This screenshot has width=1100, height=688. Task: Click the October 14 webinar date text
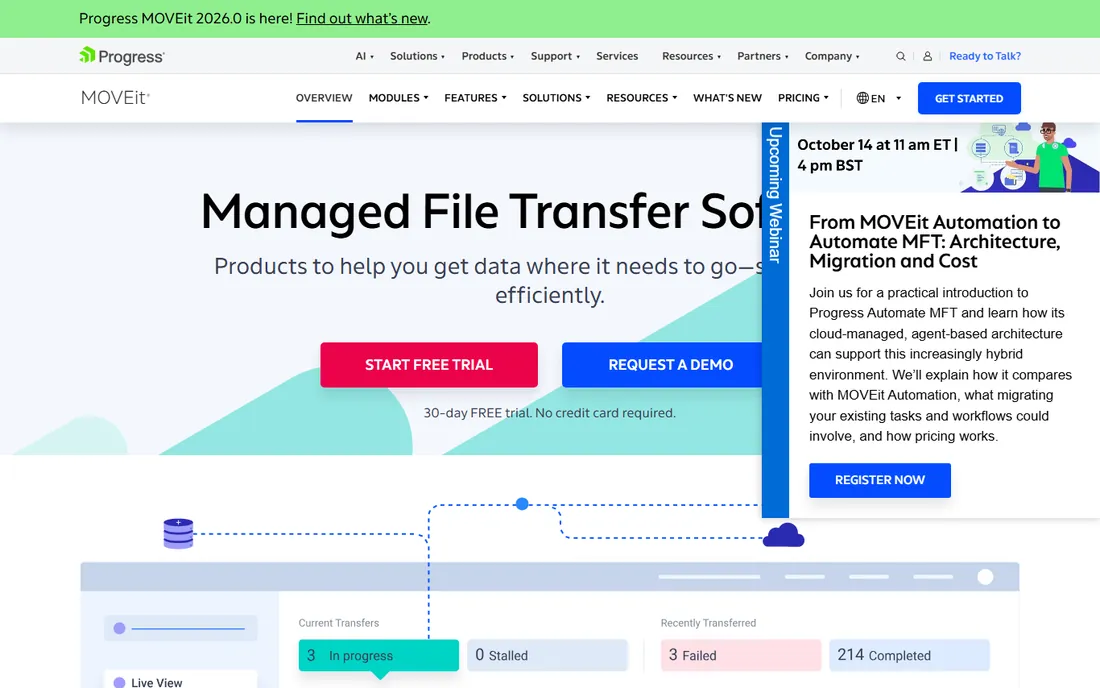[878, 155]
